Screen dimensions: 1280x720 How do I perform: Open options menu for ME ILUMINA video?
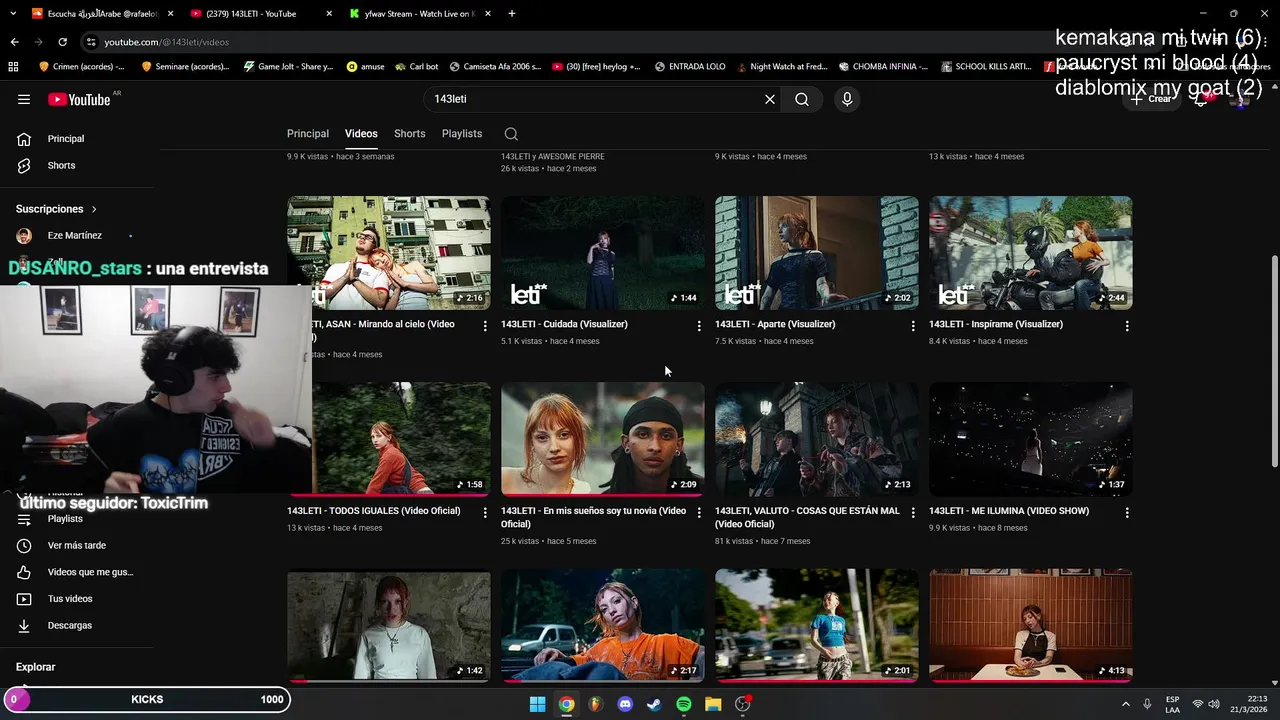point(1127,513)
